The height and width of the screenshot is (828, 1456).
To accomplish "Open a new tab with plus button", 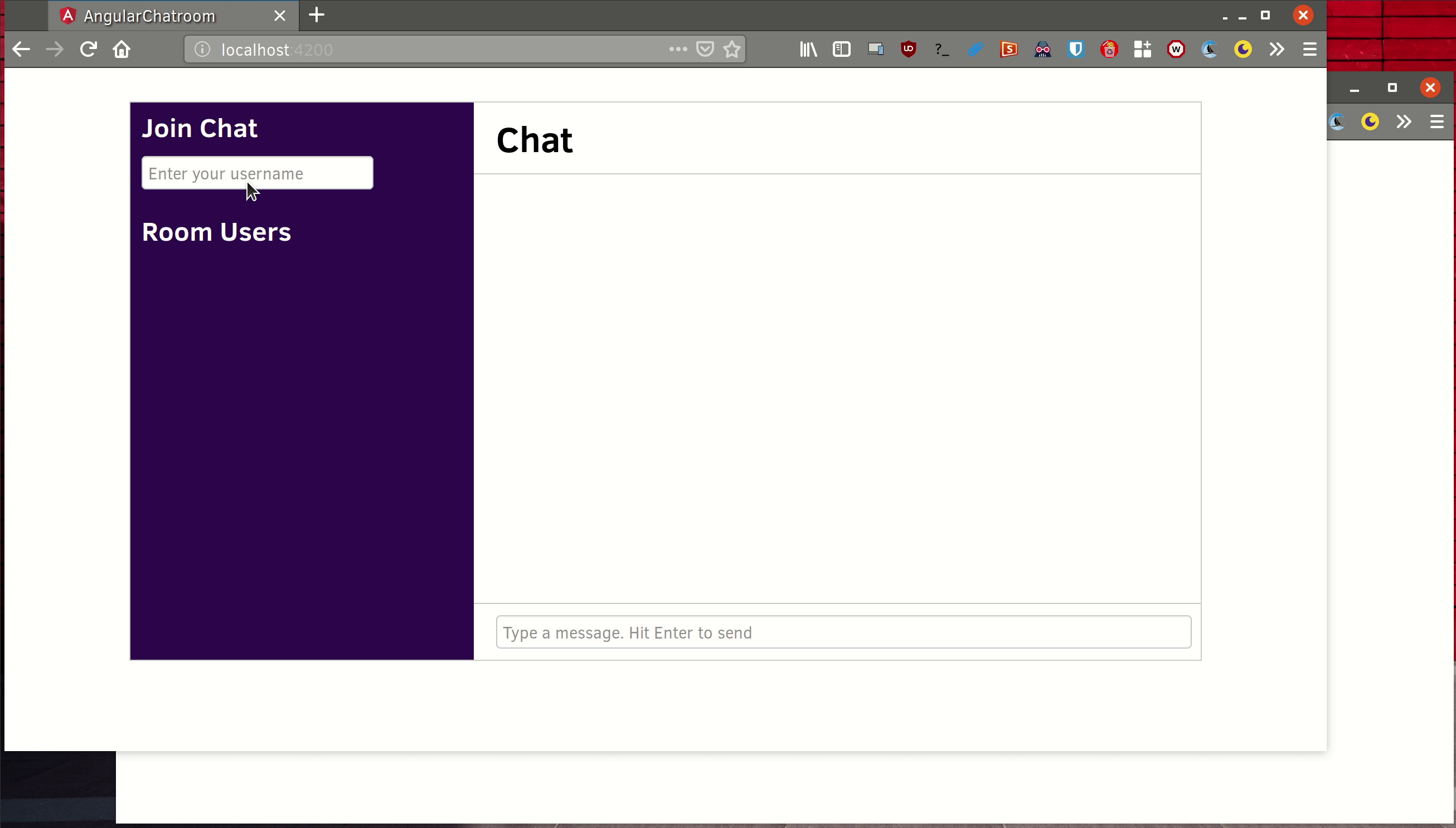I will (x=317, y=15).
